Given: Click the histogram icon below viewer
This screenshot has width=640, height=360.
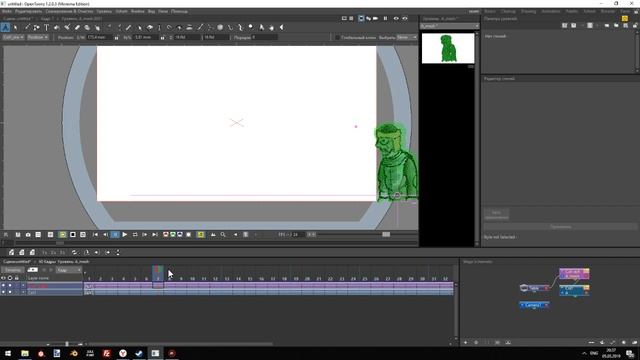Looking at the screenshot, I should tap(213, 235).
